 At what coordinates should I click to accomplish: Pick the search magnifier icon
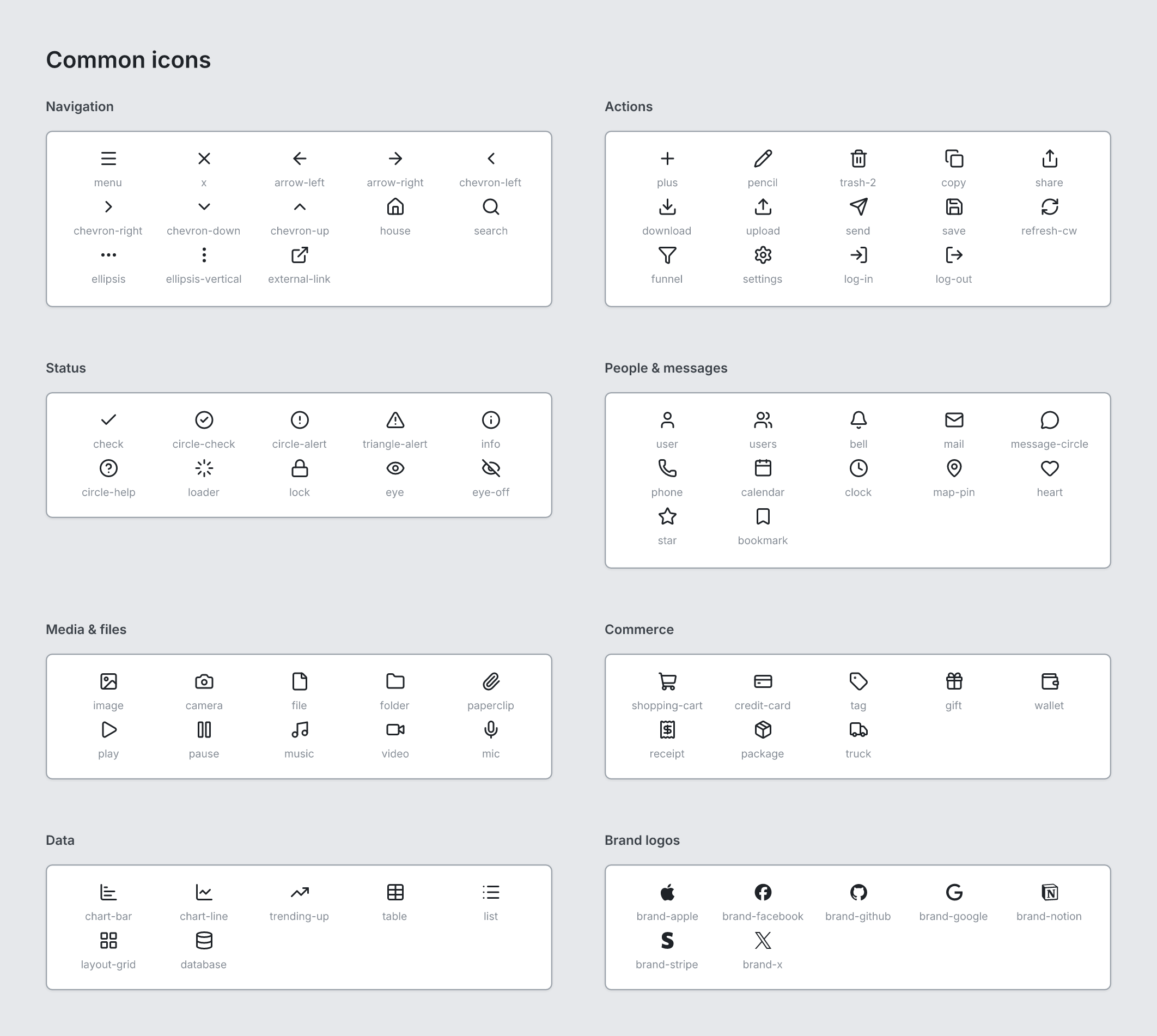(x=491, y=206)
